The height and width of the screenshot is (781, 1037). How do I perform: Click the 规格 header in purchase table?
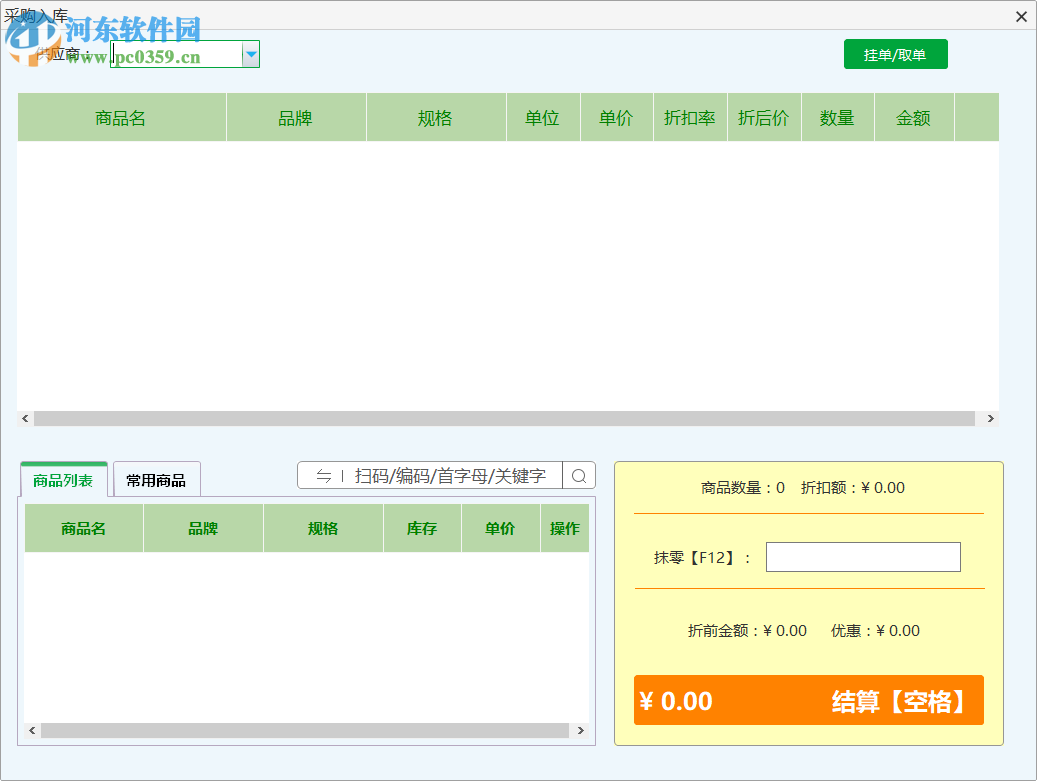point(436,118)
